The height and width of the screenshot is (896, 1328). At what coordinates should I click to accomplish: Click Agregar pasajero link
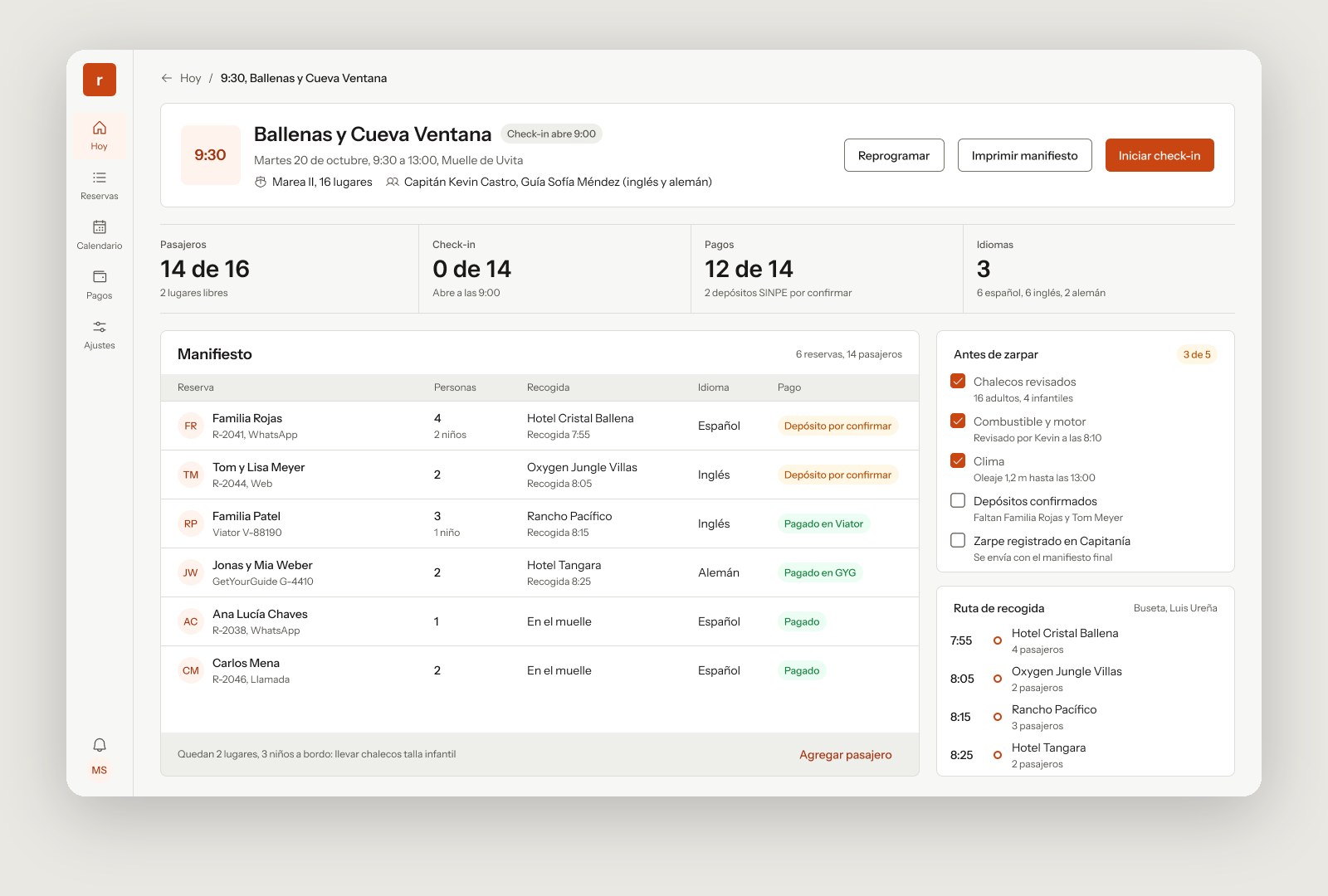846,754
